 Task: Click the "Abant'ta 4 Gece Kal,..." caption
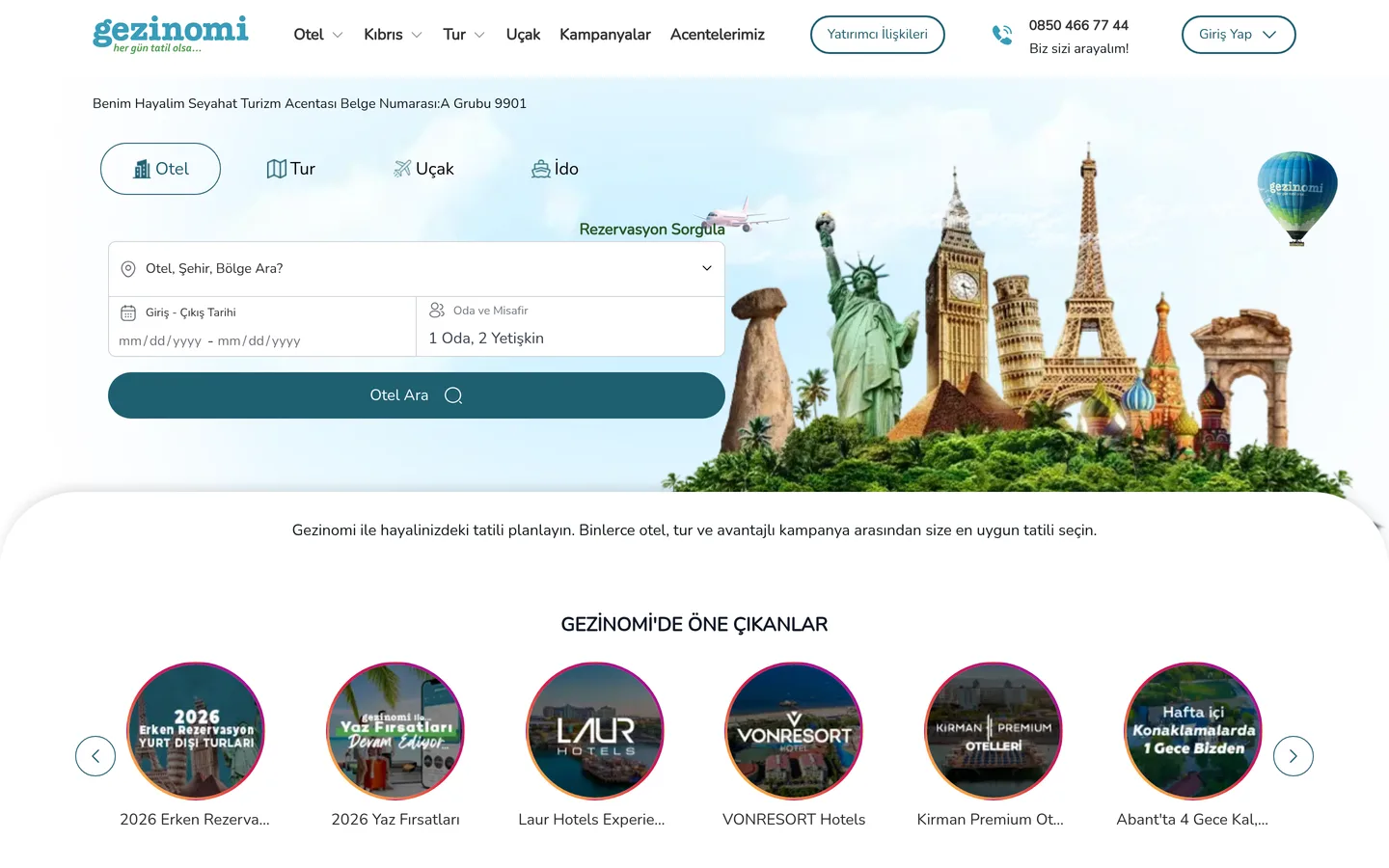point(1192,820)
